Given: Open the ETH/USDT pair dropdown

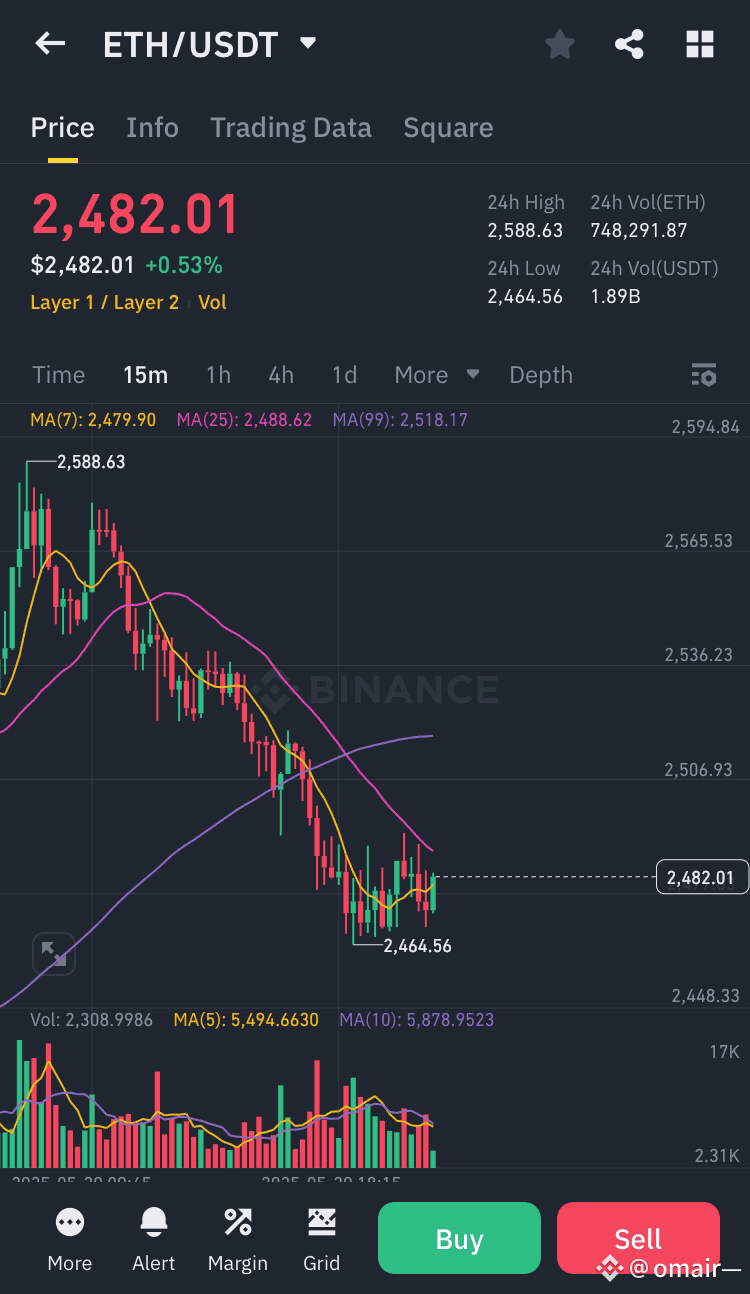Looking at the screenshot, I should 308,44.
